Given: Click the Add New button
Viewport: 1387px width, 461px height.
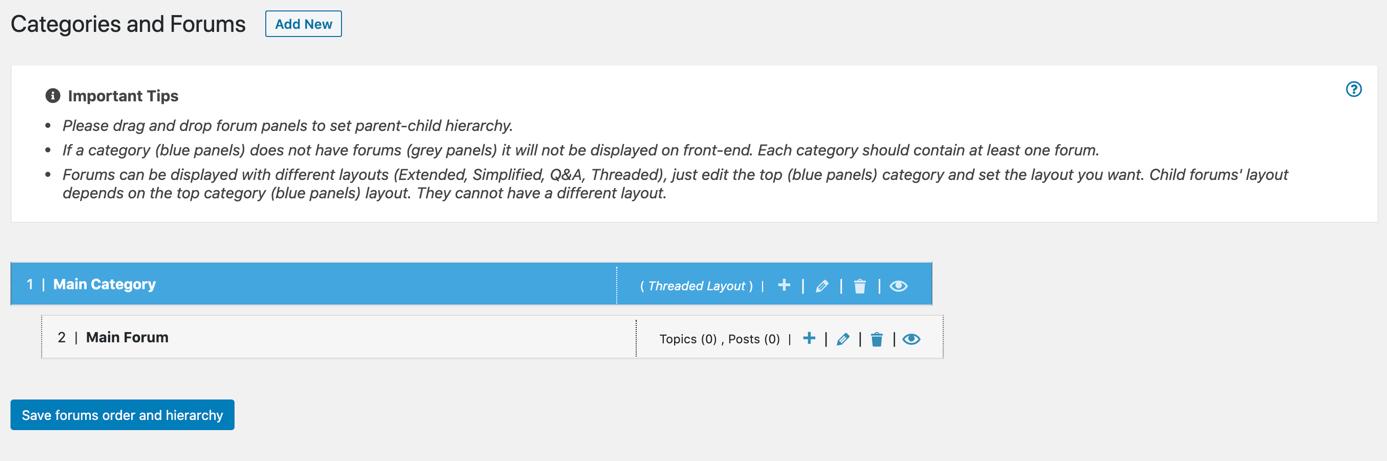Looking at the screenshot, I should pyautogui.click(x=303, y=24).
